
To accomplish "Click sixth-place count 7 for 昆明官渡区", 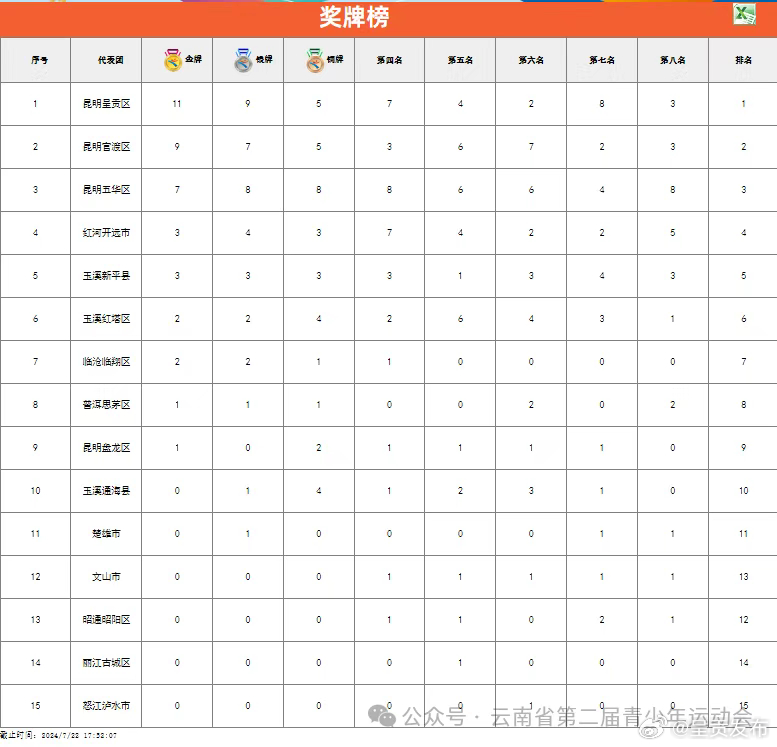I will click(x=531, y=147).
